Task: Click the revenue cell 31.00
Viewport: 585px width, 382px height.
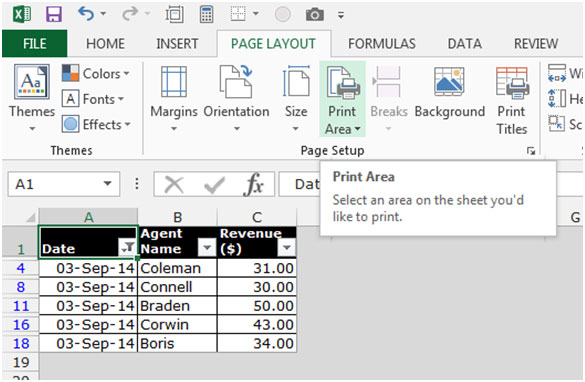Action: (x=257, y=268)
